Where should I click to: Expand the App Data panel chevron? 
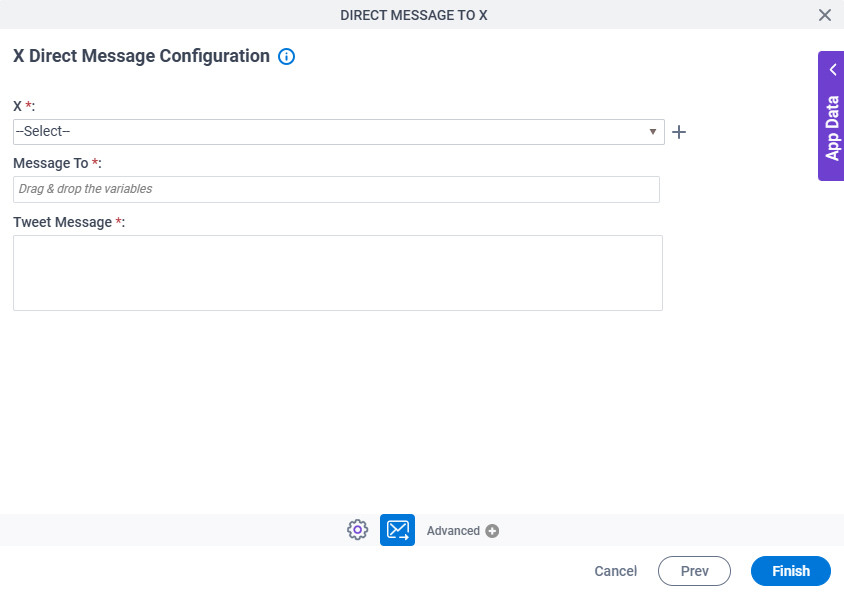[833, 70]
